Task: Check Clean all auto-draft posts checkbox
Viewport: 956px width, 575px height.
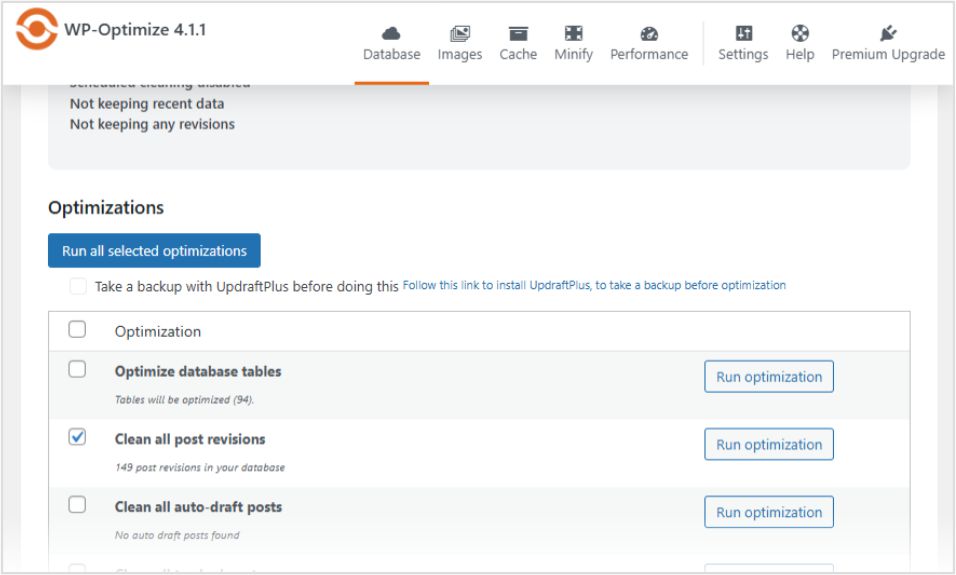Action: tap(77, 504)
